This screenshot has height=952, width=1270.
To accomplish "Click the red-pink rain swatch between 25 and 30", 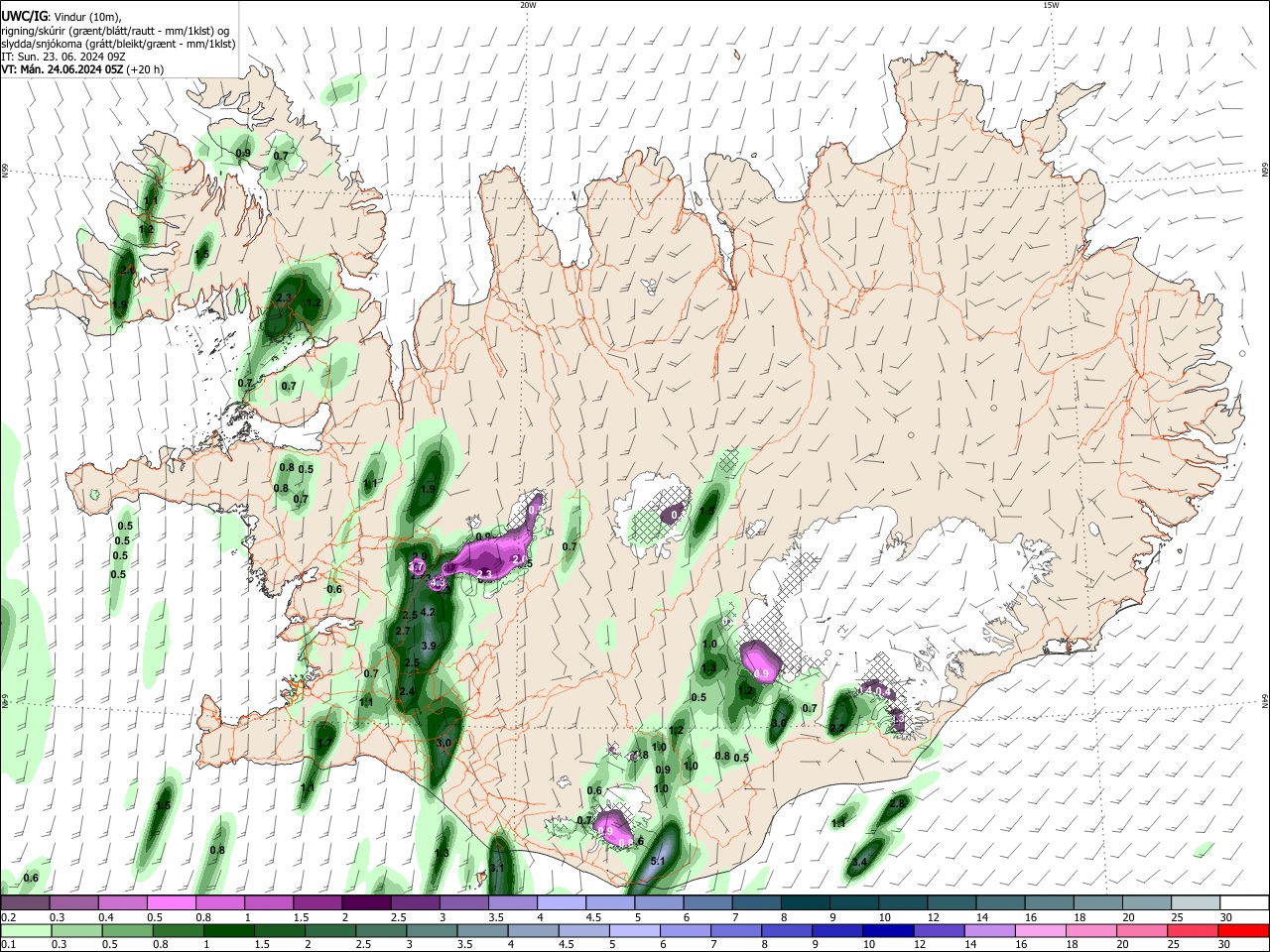I will (1197, 930).
